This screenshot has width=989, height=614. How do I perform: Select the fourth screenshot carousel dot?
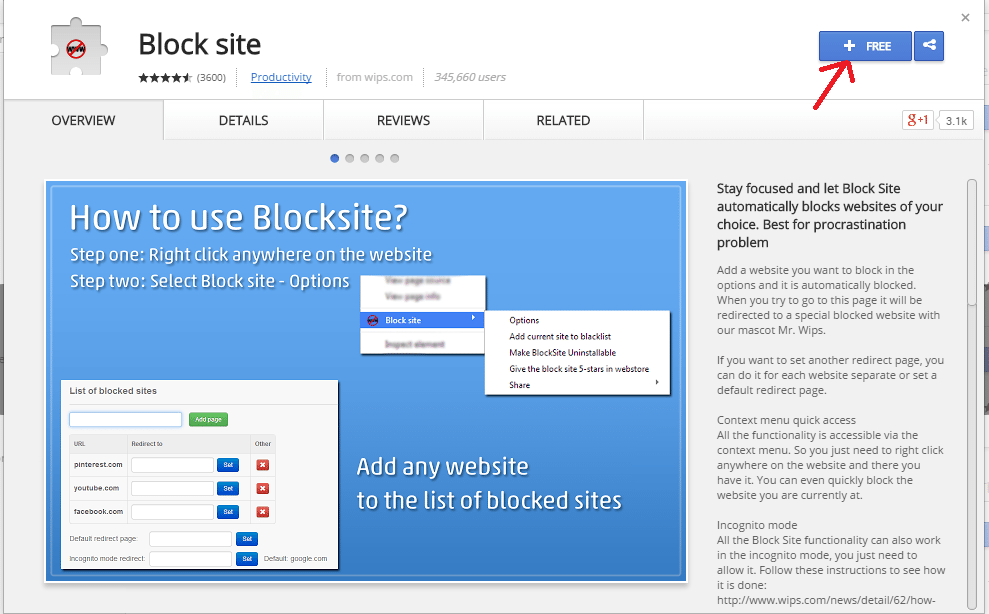click(x=379, y=158)
